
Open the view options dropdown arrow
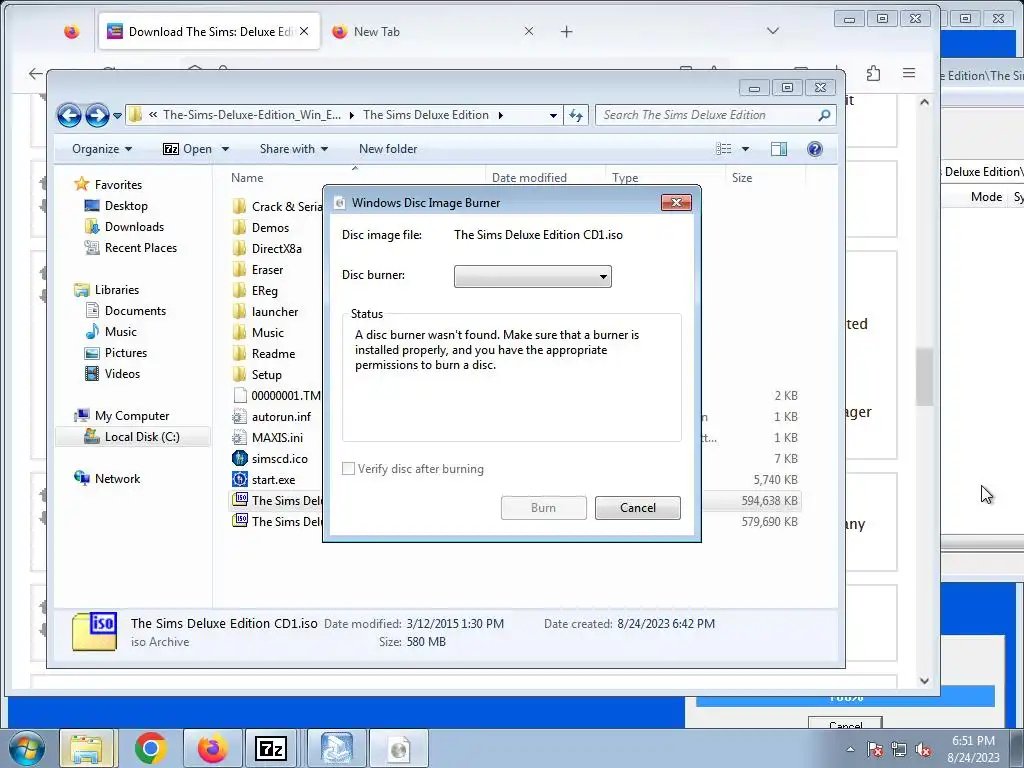pos(745,149)
